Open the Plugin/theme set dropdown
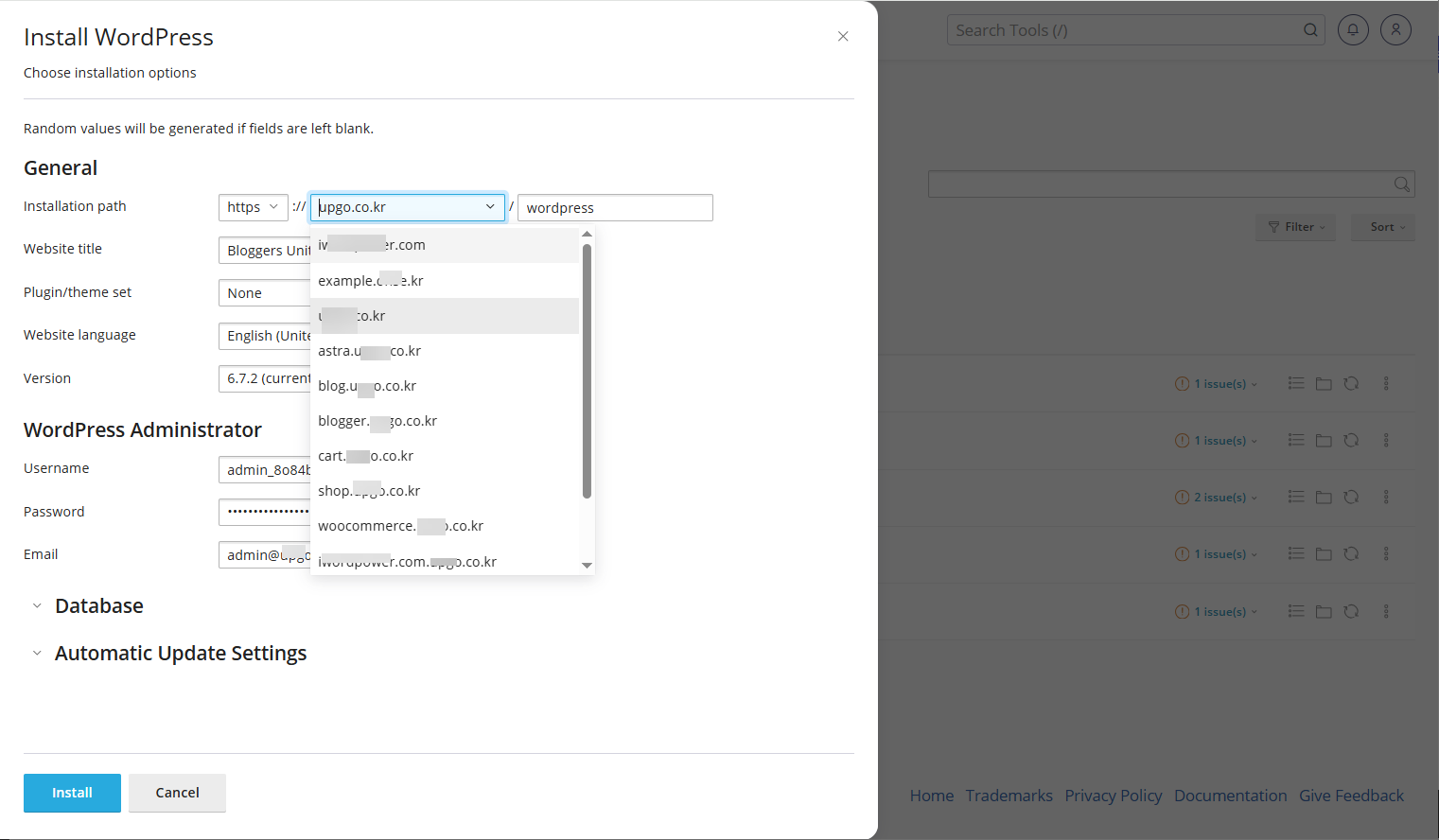Image resolution: width=1439 pixels, height=840 pixels. pyautogui.click(x=265, y=293)
